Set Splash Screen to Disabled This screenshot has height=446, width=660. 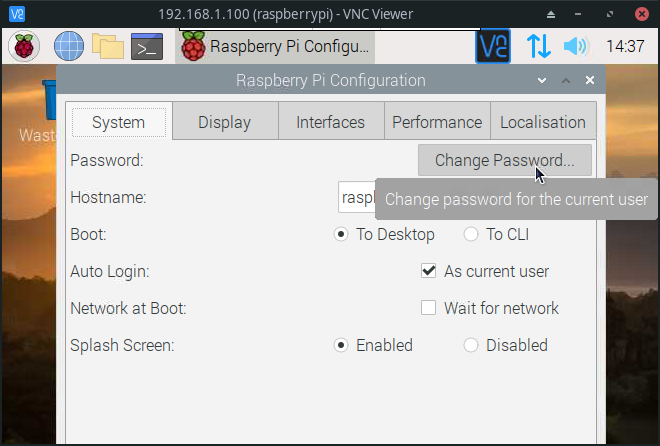coord(505,345)
